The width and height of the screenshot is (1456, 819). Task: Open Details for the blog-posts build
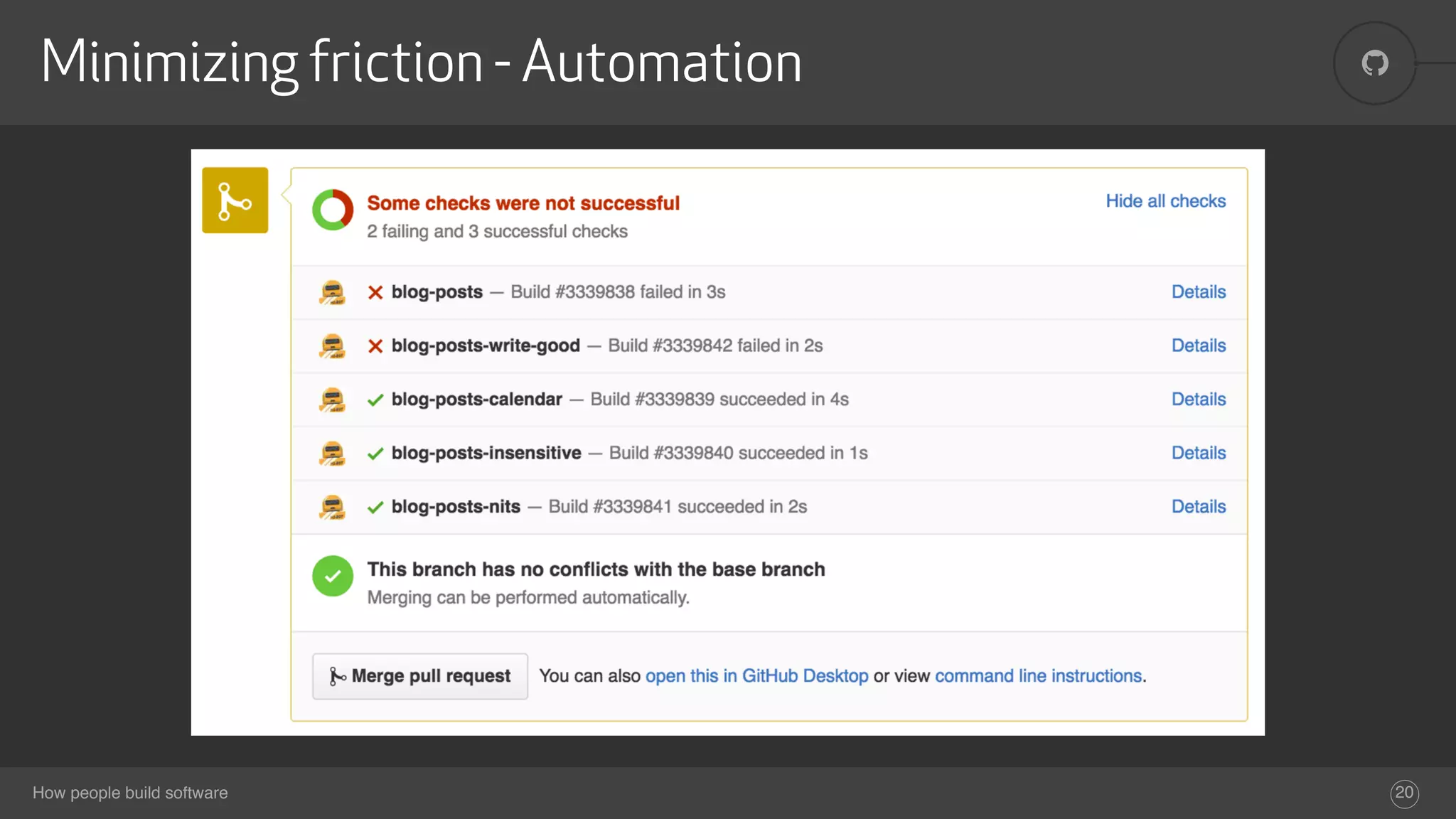click(x=1199, y=292)
